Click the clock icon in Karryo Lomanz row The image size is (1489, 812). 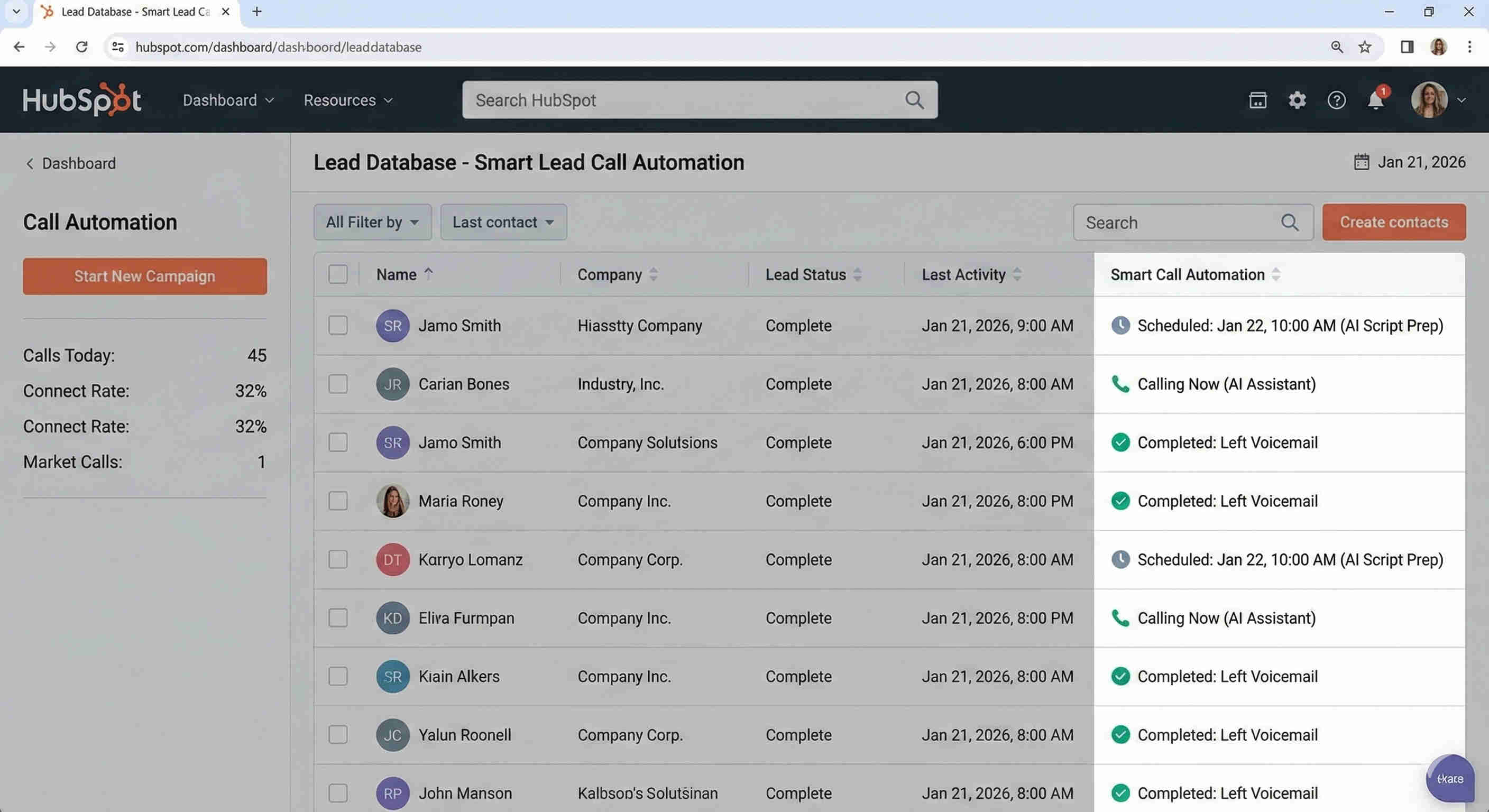pyautogui.click(x=1120, y=559)
